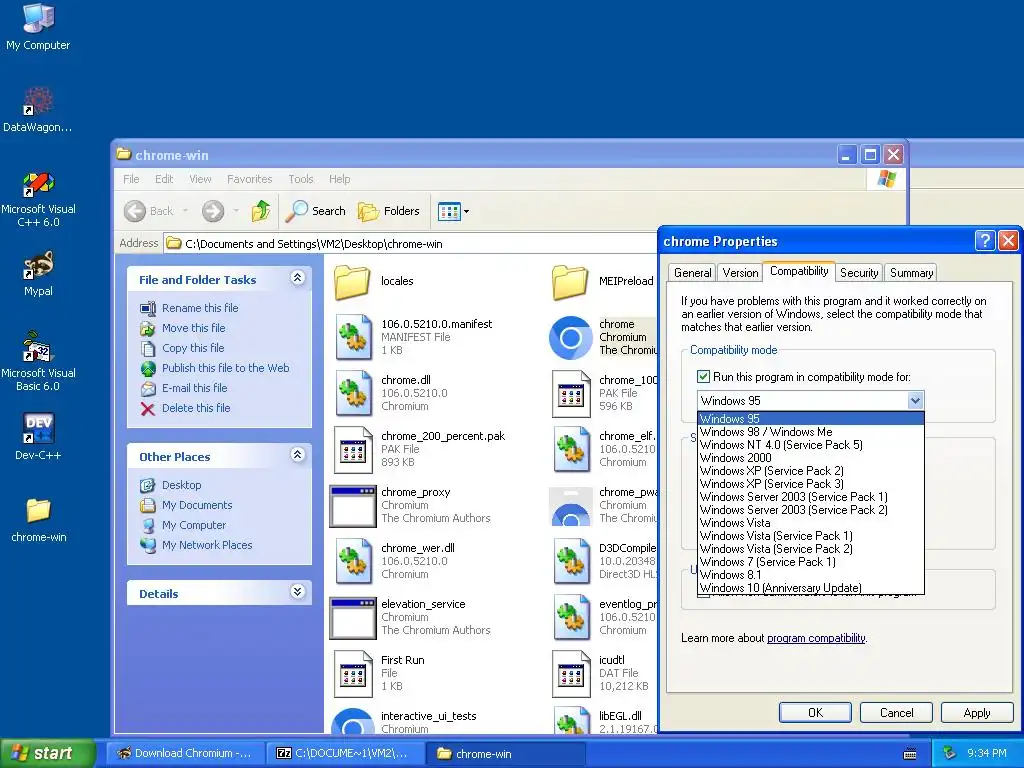Open Search in Explorer toolbar
This screenshot has height=768, width=1024.
[x=315, y=211]
